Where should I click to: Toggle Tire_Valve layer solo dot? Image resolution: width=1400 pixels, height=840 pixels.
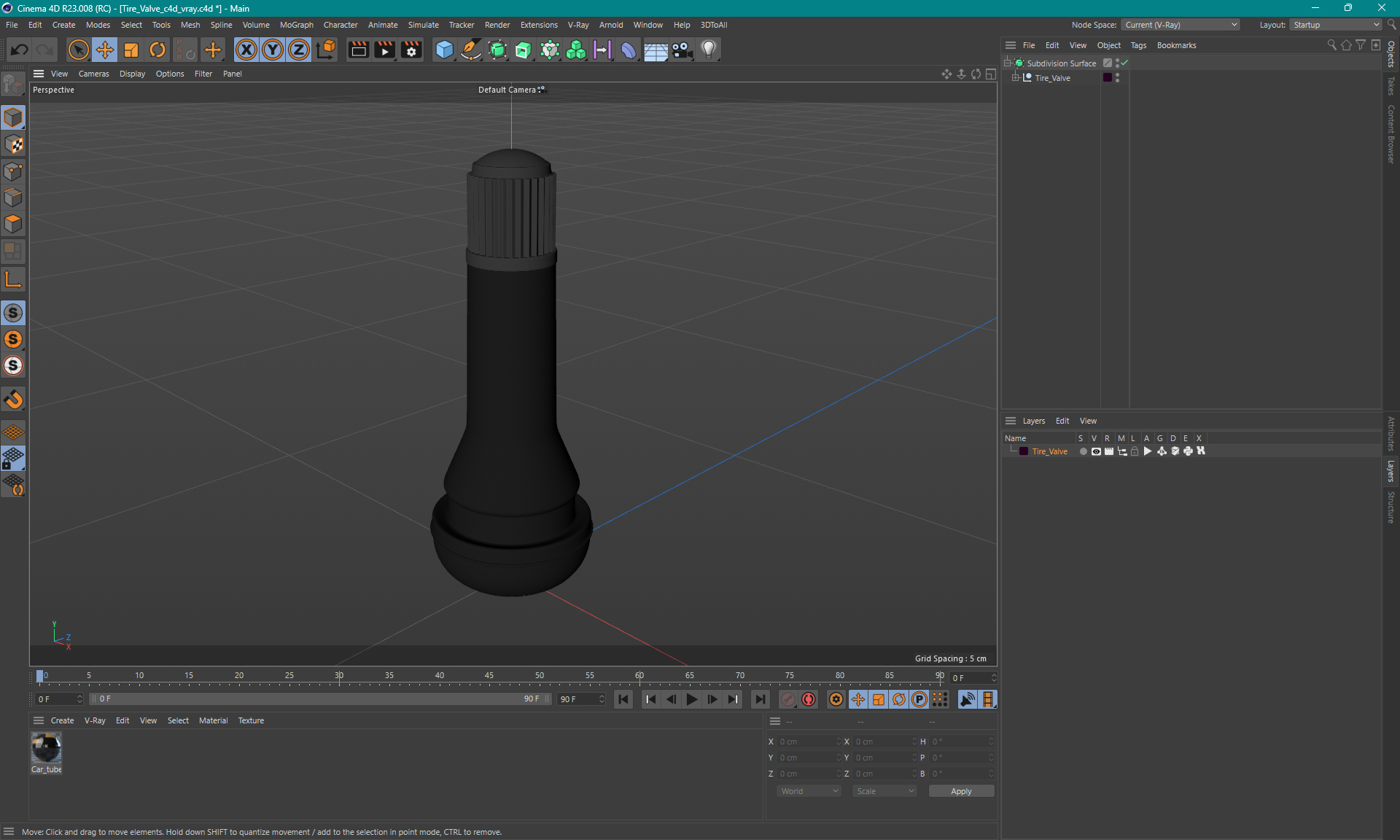[1083, 451]
